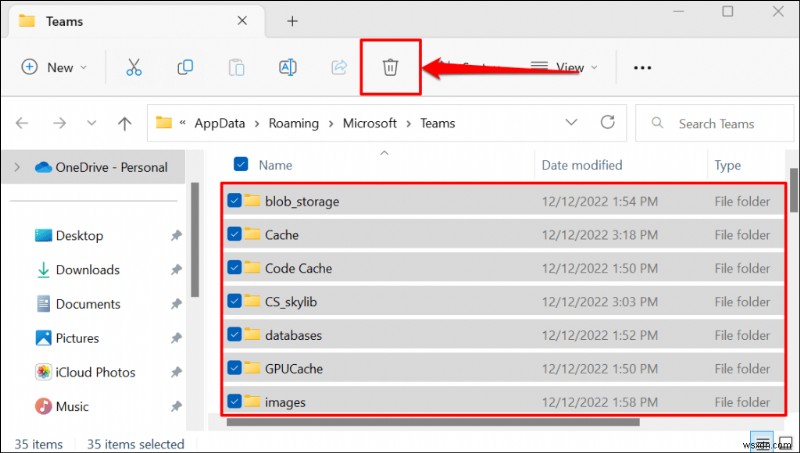800x453 pixels.
Task: Open the recent locations chevron
Action: point(91,123)
